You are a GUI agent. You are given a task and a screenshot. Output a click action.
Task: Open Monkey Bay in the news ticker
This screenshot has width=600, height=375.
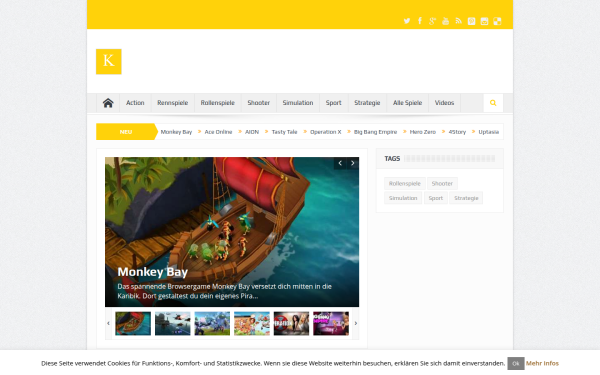tap(176, 132)
